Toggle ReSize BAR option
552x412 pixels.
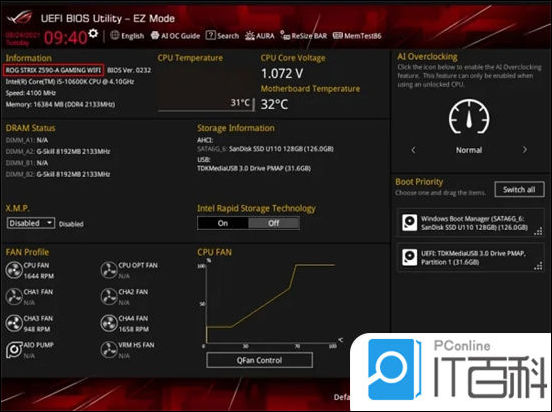click(303, 36)
